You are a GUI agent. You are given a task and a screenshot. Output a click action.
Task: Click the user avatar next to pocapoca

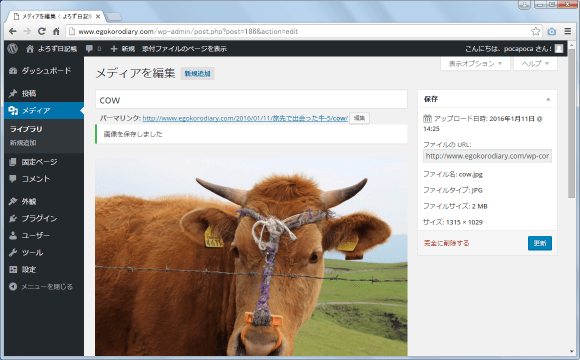[559, 48]
